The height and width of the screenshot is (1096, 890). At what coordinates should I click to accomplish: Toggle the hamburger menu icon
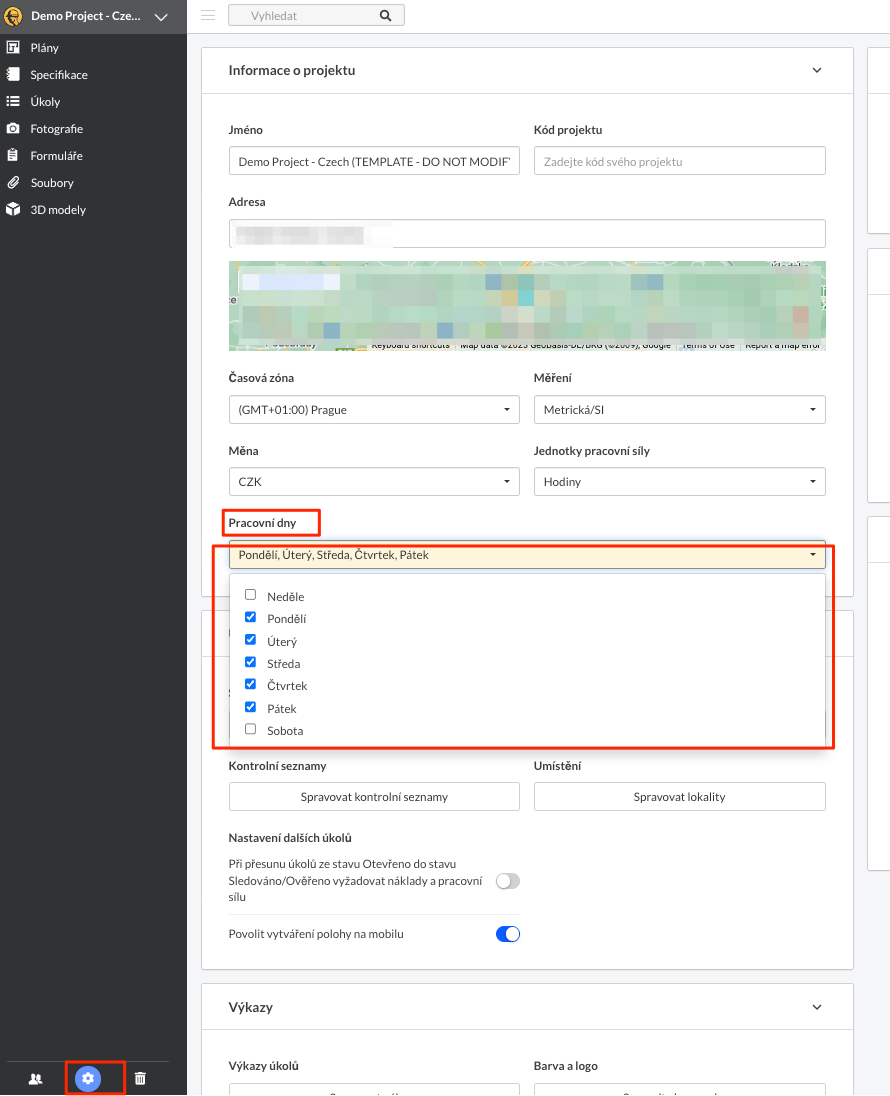pyautogui.click(x=208, y=15)
